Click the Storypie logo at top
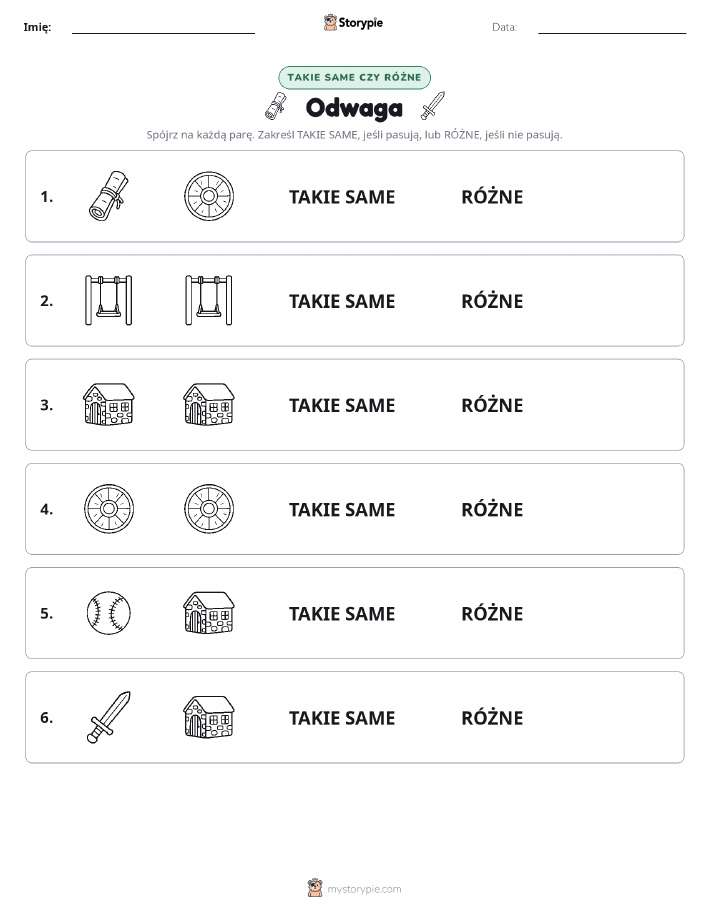Screen dimensions: 709x917 pyautogui.click(x=353, y=22)
